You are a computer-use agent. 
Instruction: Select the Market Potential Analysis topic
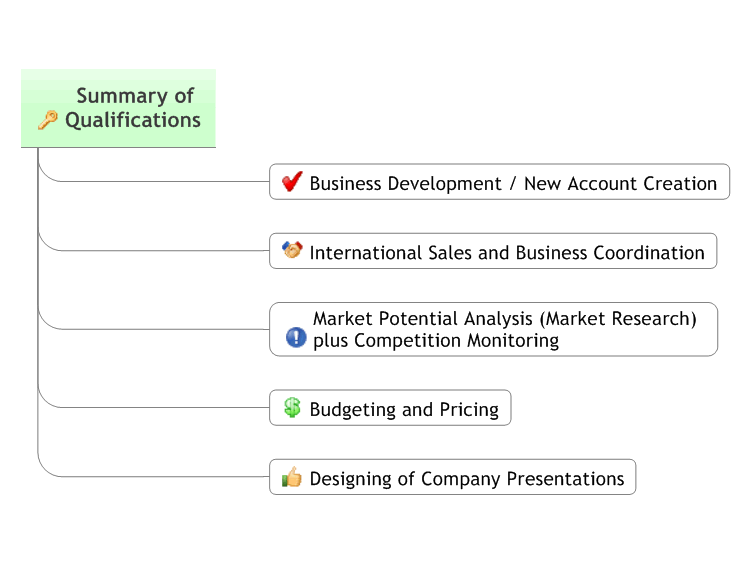(494, 329)
